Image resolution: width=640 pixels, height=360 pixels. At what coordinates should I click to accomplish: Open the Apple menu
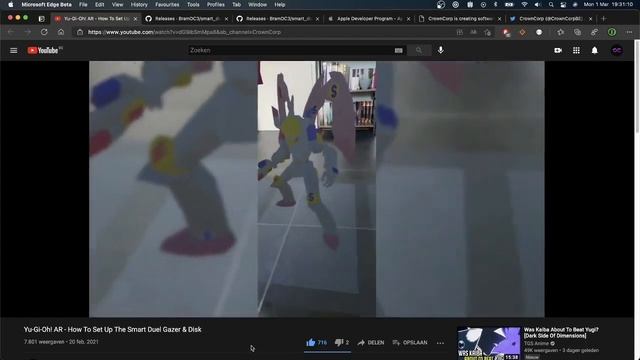point(11,4)
